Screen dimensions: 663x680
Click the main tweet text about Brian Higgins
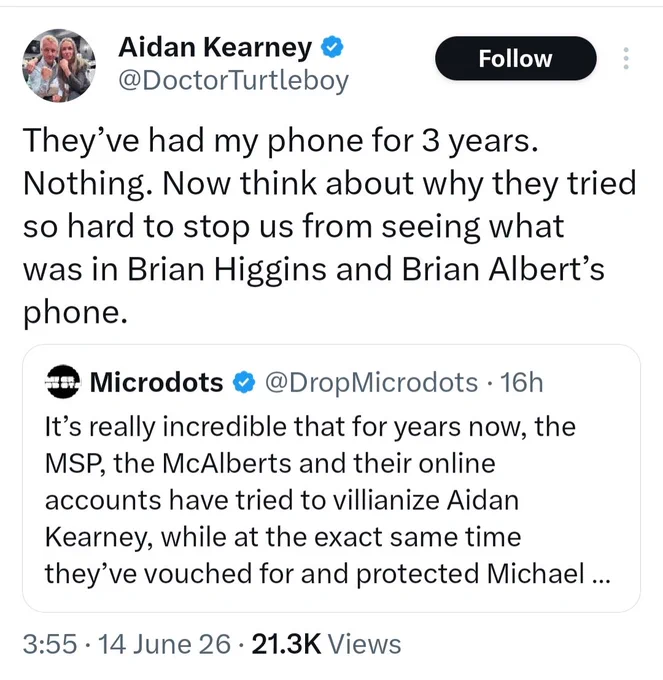[x=330, y=226]
